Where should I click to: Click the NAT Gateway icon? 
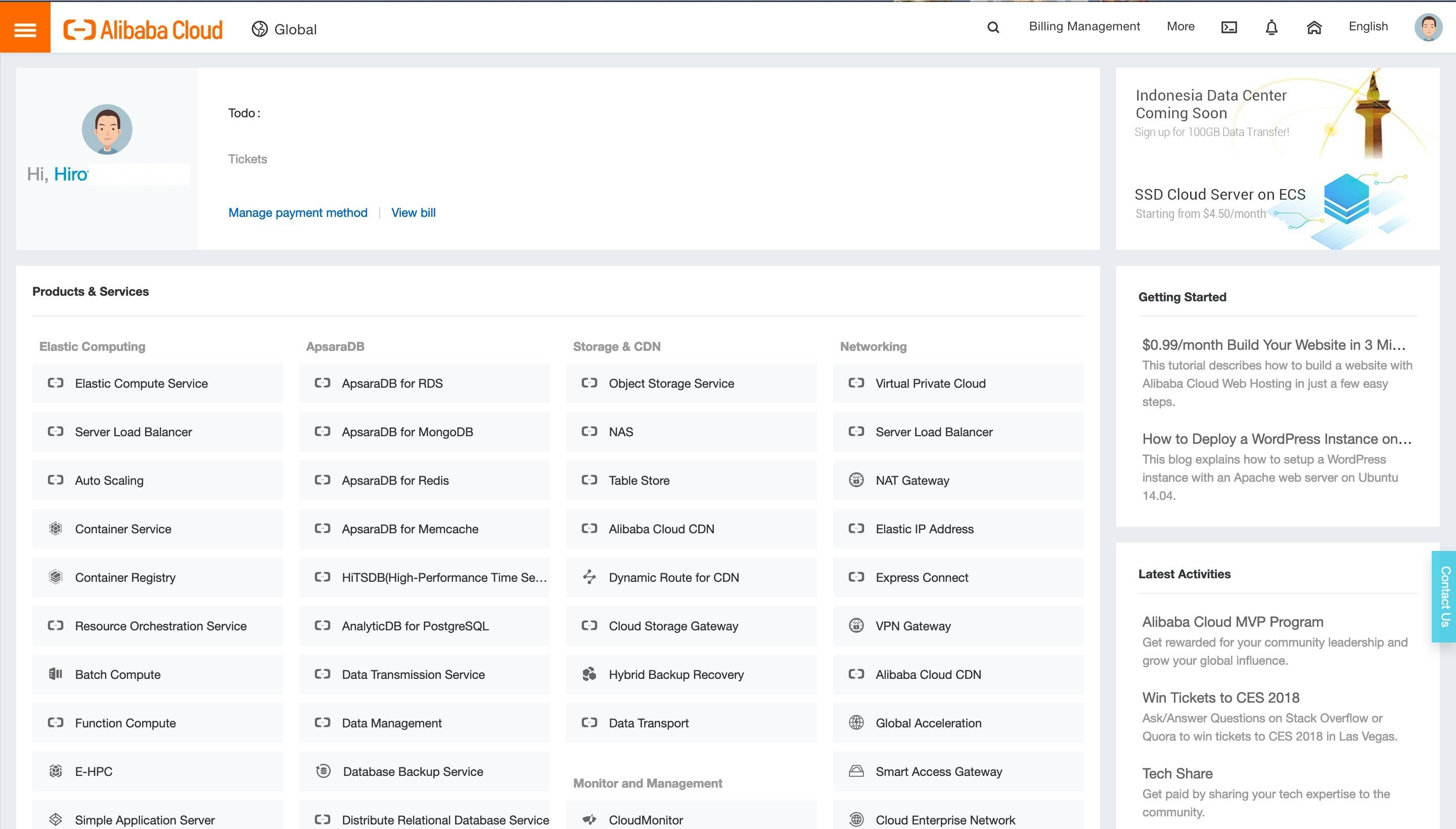click(856, 480)
